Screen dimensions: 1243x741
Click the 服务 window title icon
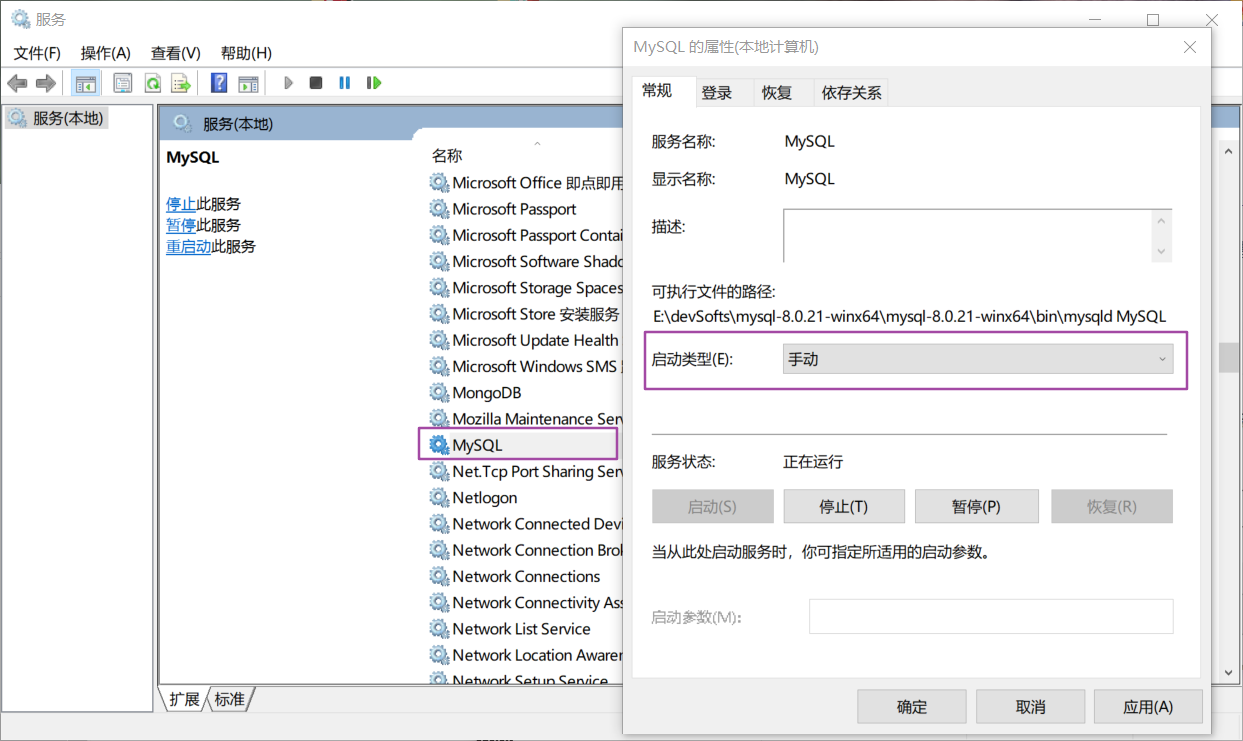pos(20,19)
